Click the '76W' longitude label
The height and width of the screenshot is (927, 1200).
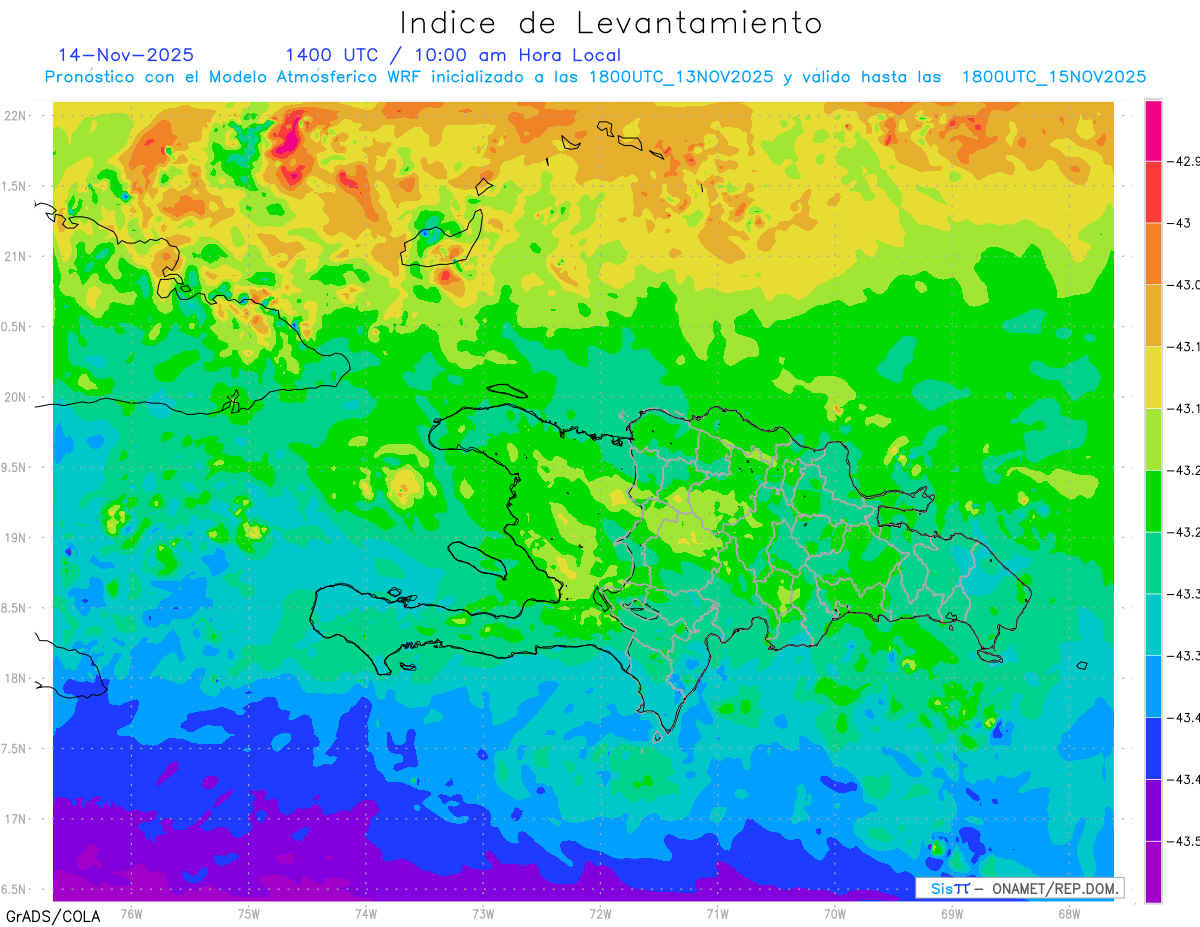tap(131, 913)
